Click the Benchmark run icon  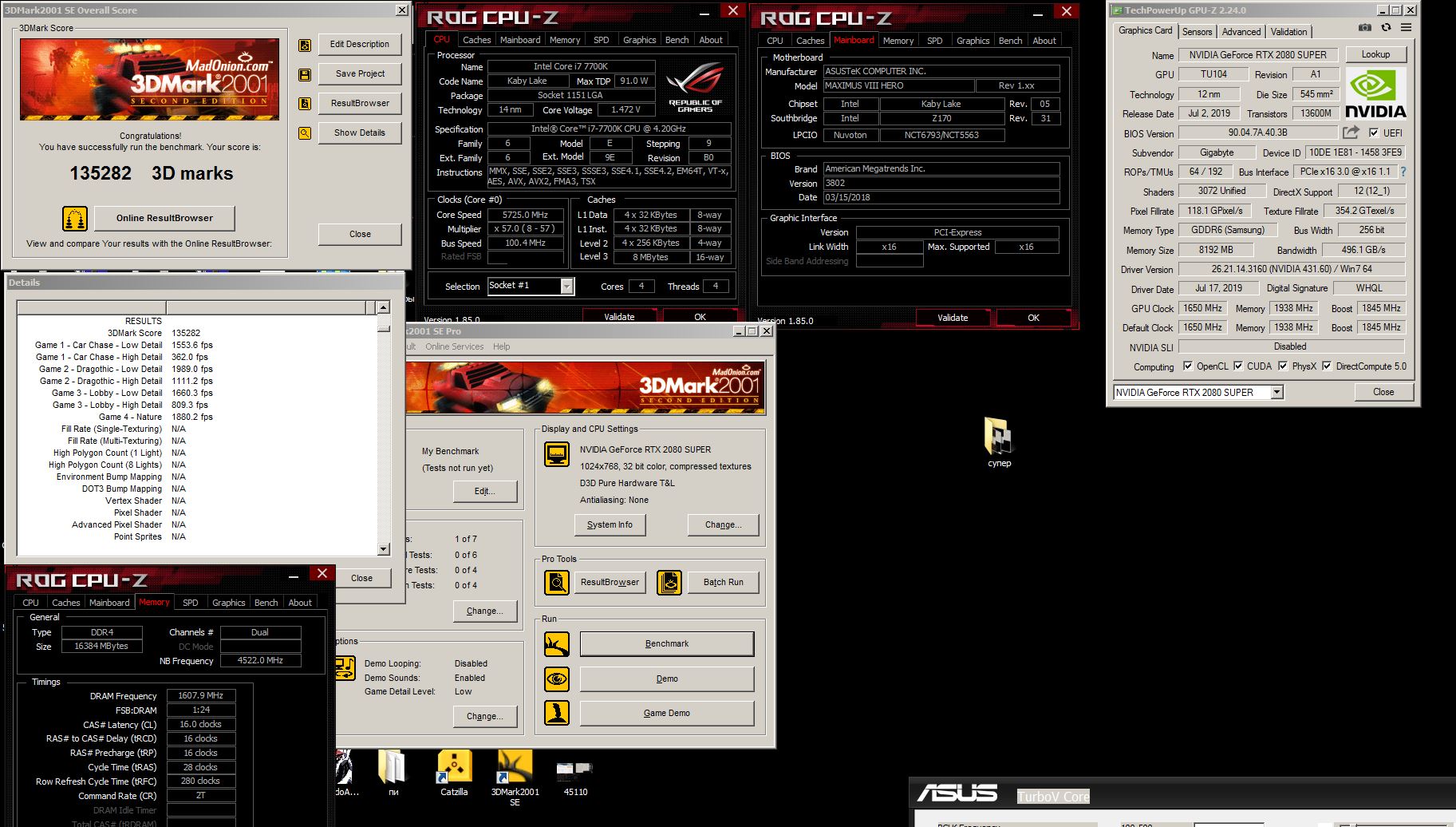point(557,644)
